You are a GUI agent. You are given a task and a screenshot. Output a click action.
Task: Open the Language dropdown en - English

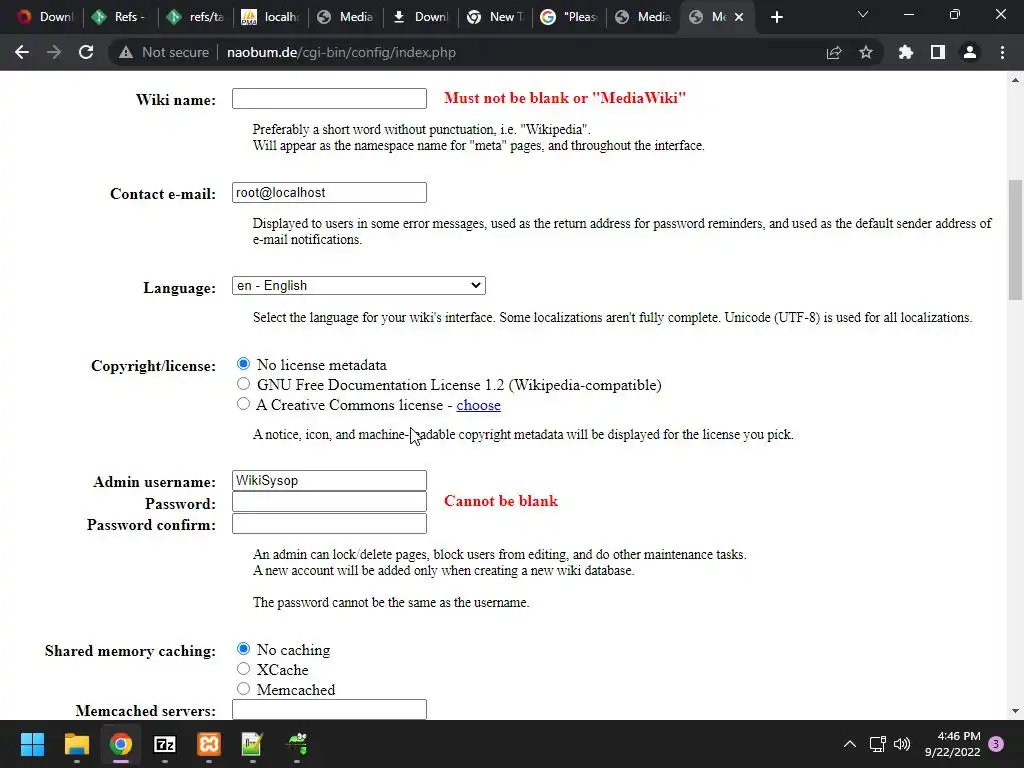pos(359,285)
